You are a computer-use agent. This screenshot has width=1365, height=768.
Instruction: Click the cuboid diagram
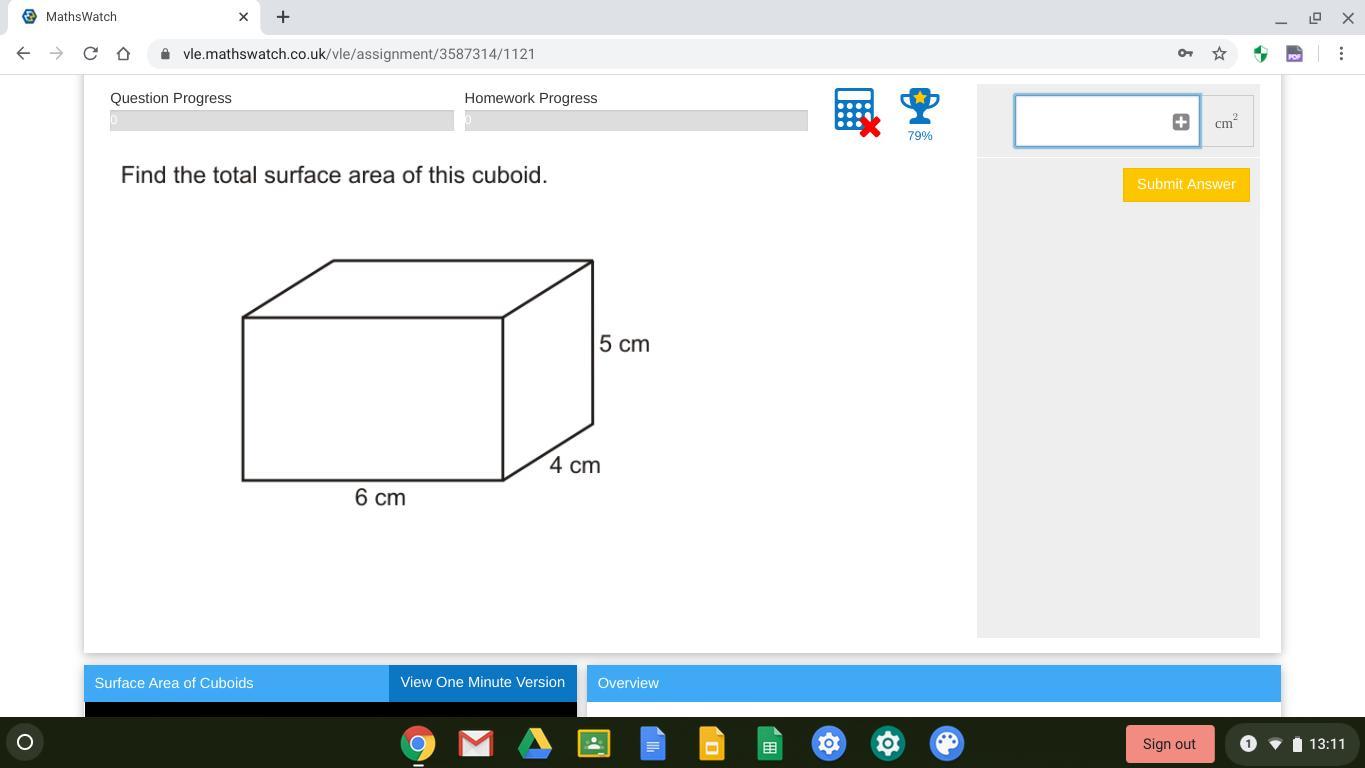point(418,370)
